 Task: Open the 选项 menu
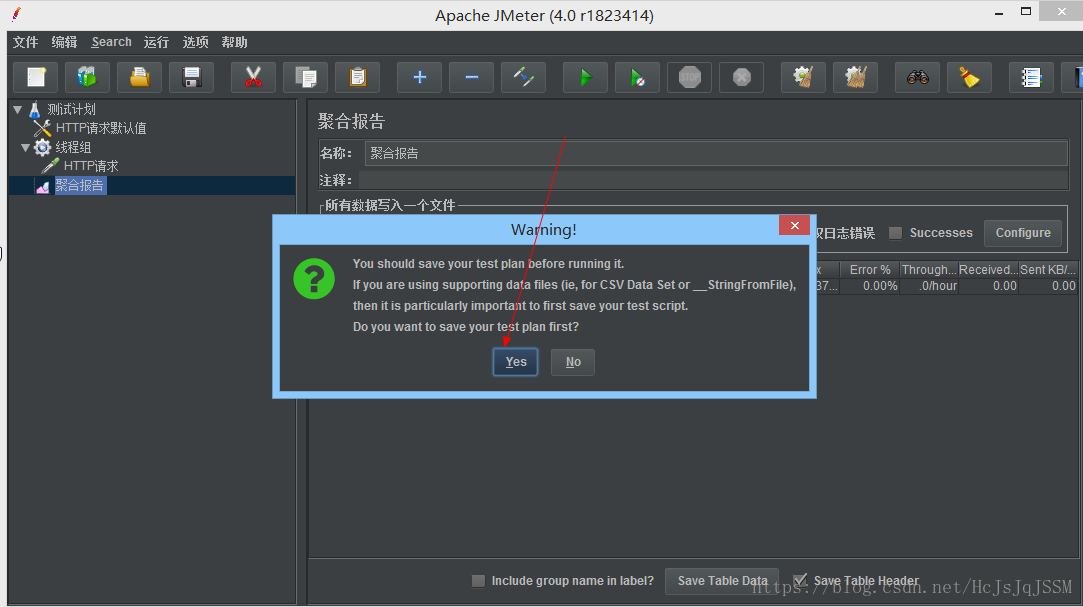click(x=195, y=42)
